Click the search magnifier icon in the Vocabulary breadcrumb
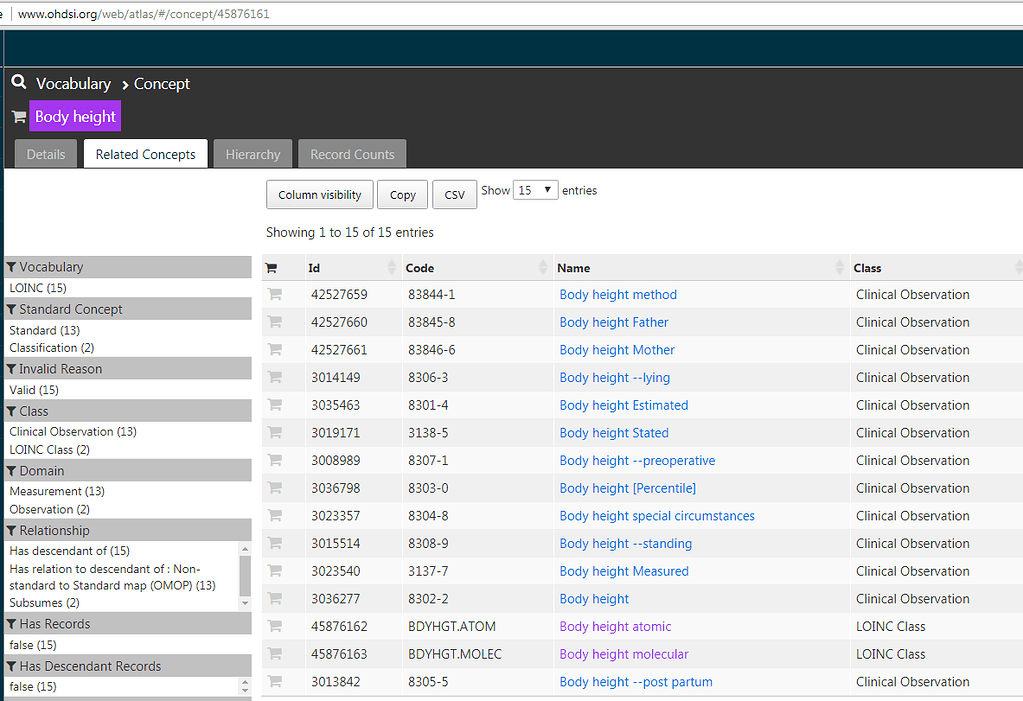This screenshot has height=701, width=1023. click(18, 82)
